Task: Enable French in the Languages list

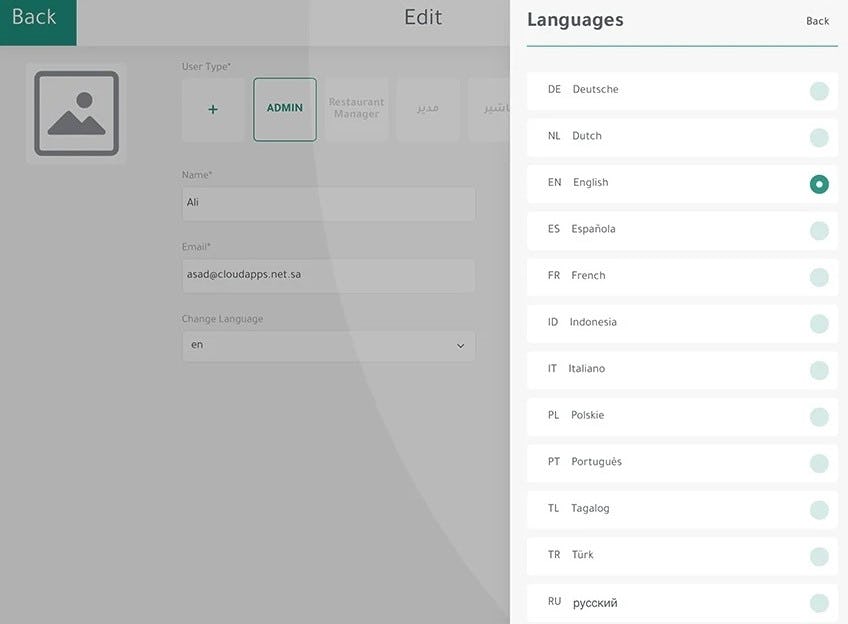Action: 819,277
